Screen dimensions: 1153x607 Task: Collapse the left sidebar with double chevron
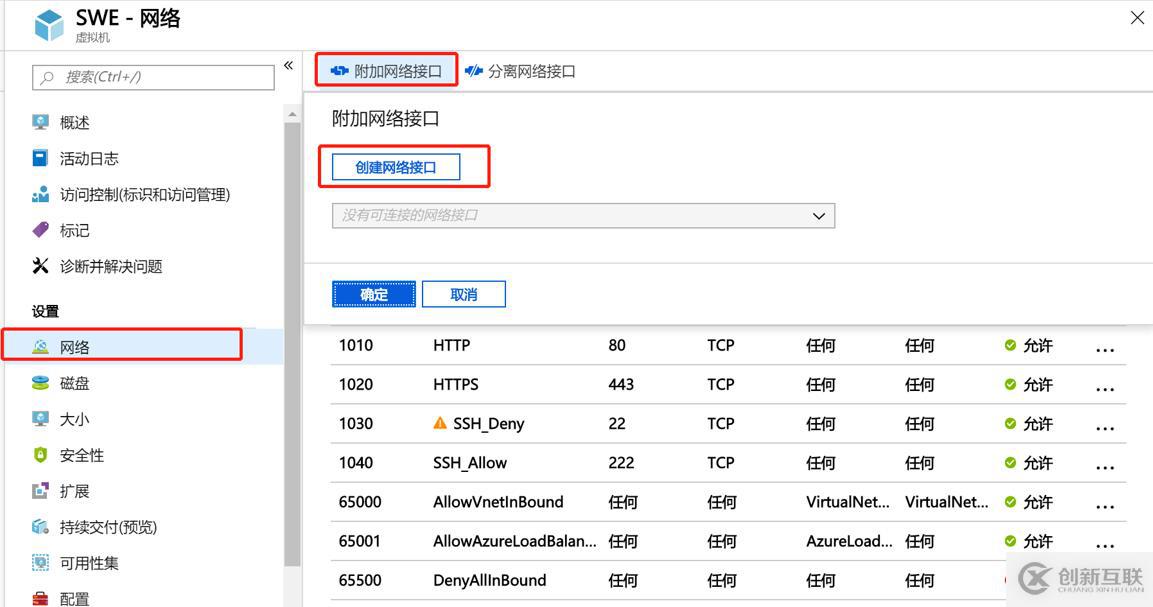(289, 64)
